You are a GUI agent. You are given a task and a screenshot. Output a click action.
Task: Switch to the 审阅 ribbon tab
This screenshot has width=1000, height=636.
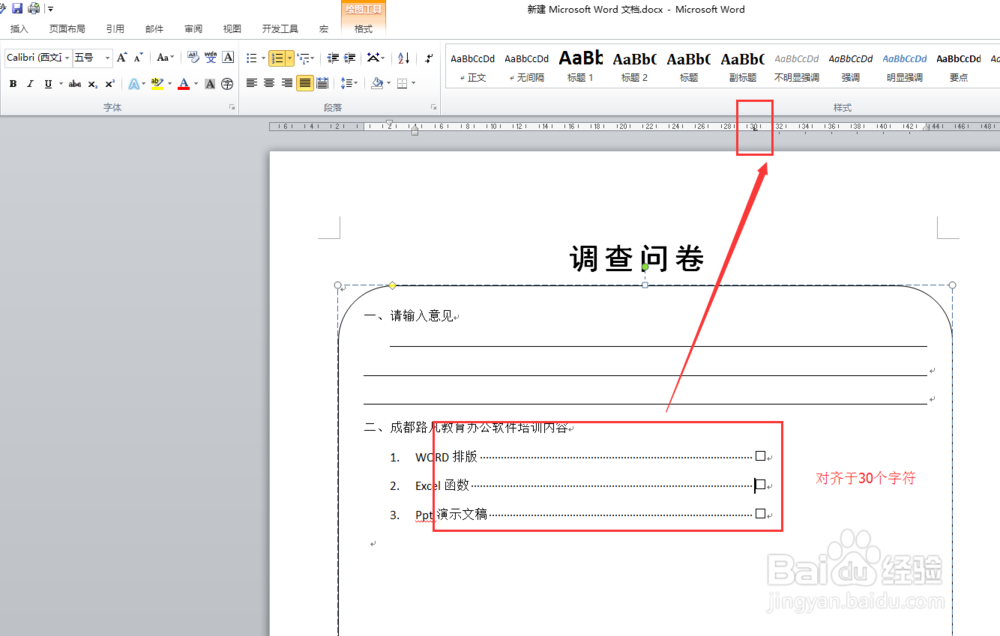pos(192,28)
